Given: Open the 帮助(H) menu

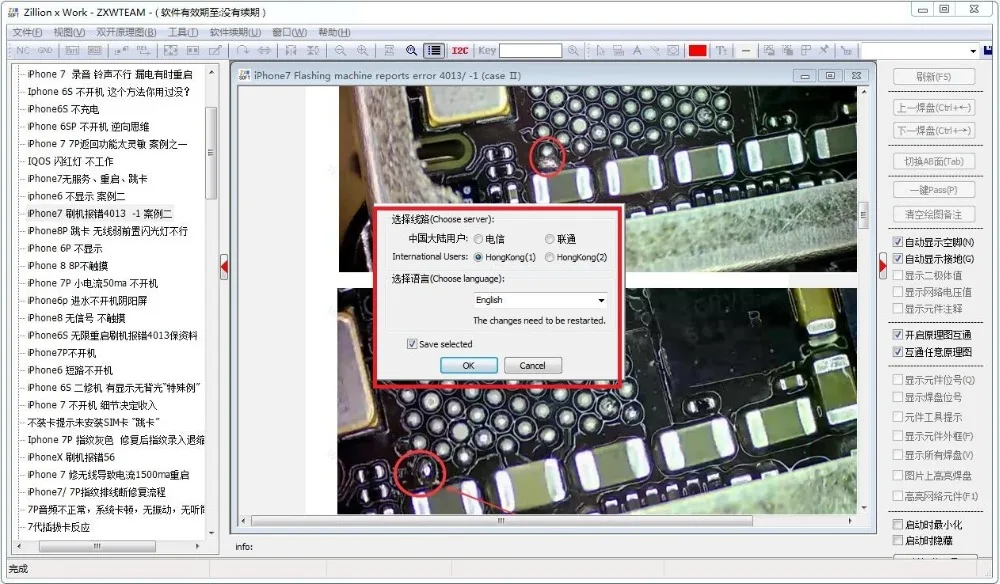Looking at the screenshot, I should pyautogui.click(x=334, y=32).
